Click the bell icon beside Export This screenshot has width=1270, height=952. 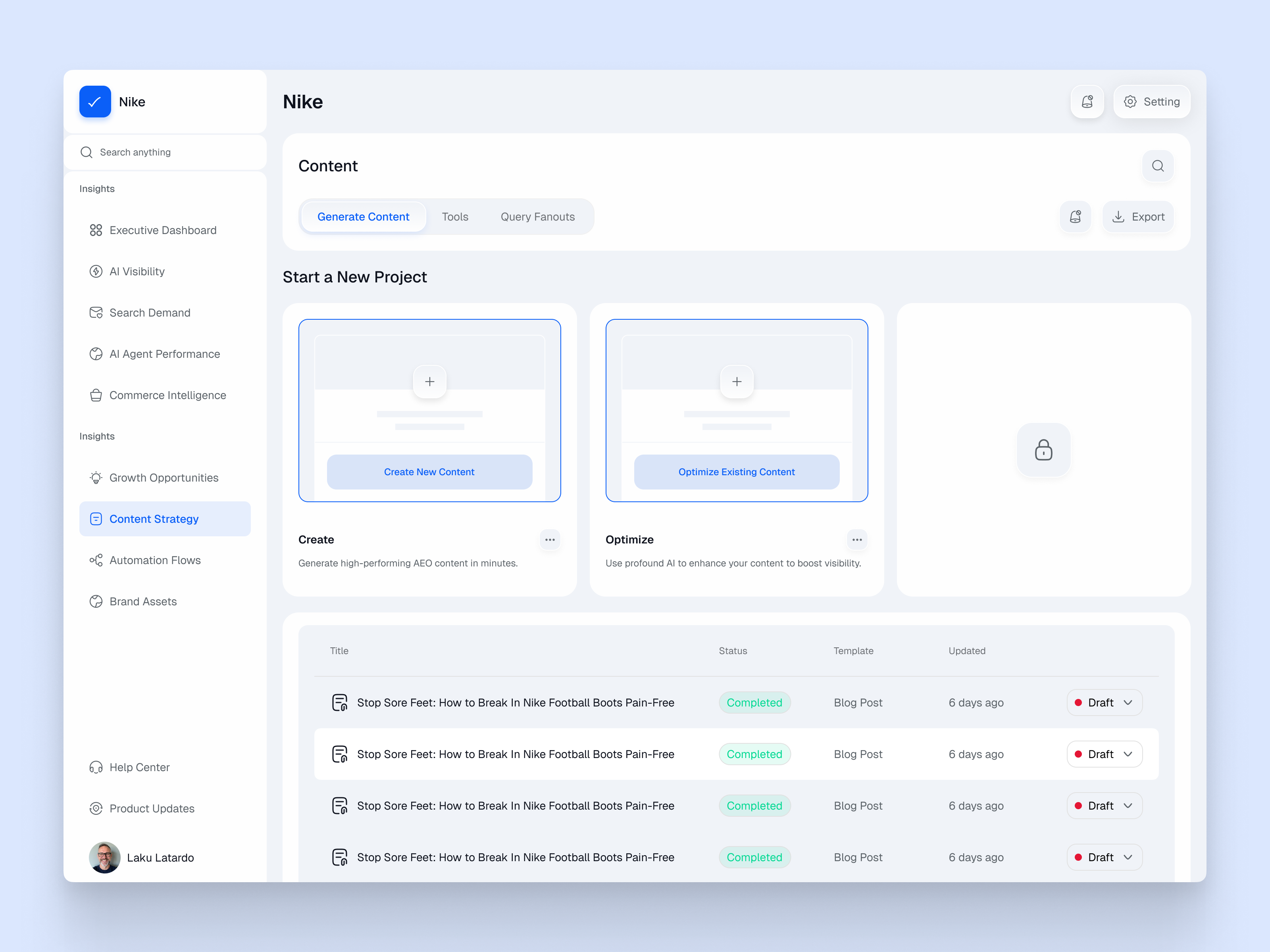click(1075, 216)
